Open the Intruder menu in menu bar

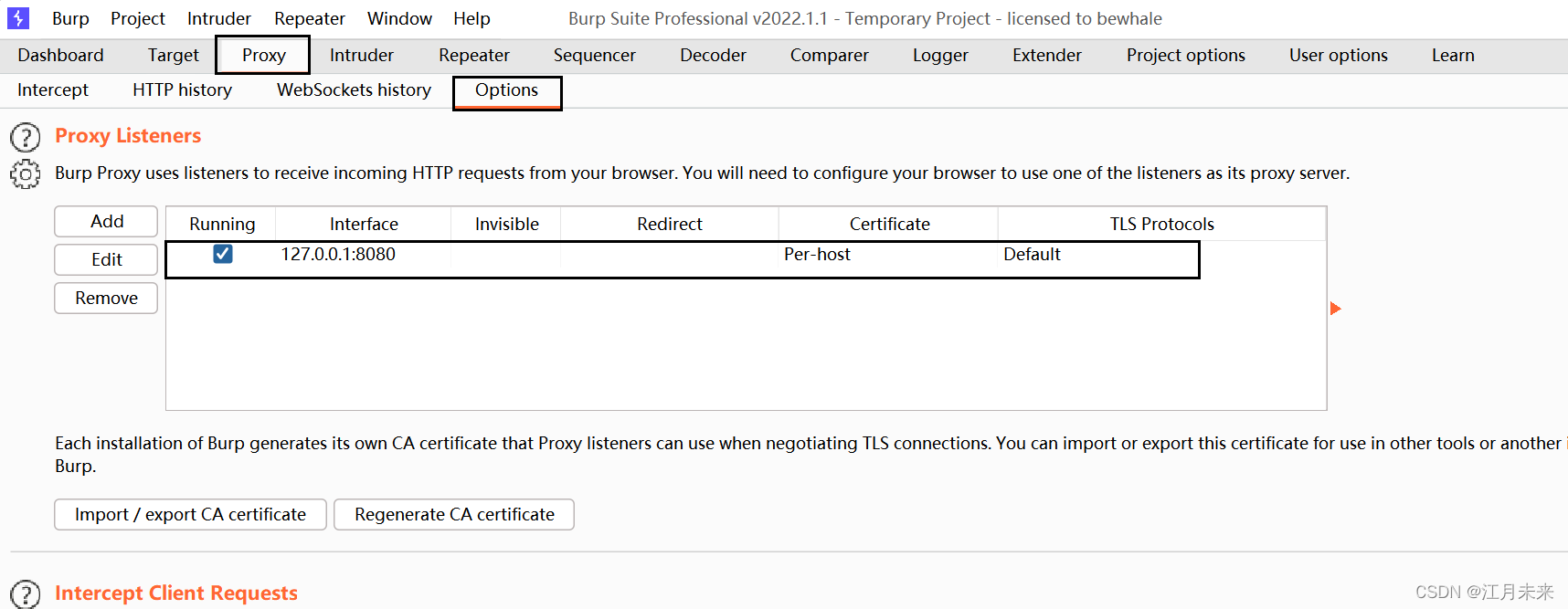[219, 18]
